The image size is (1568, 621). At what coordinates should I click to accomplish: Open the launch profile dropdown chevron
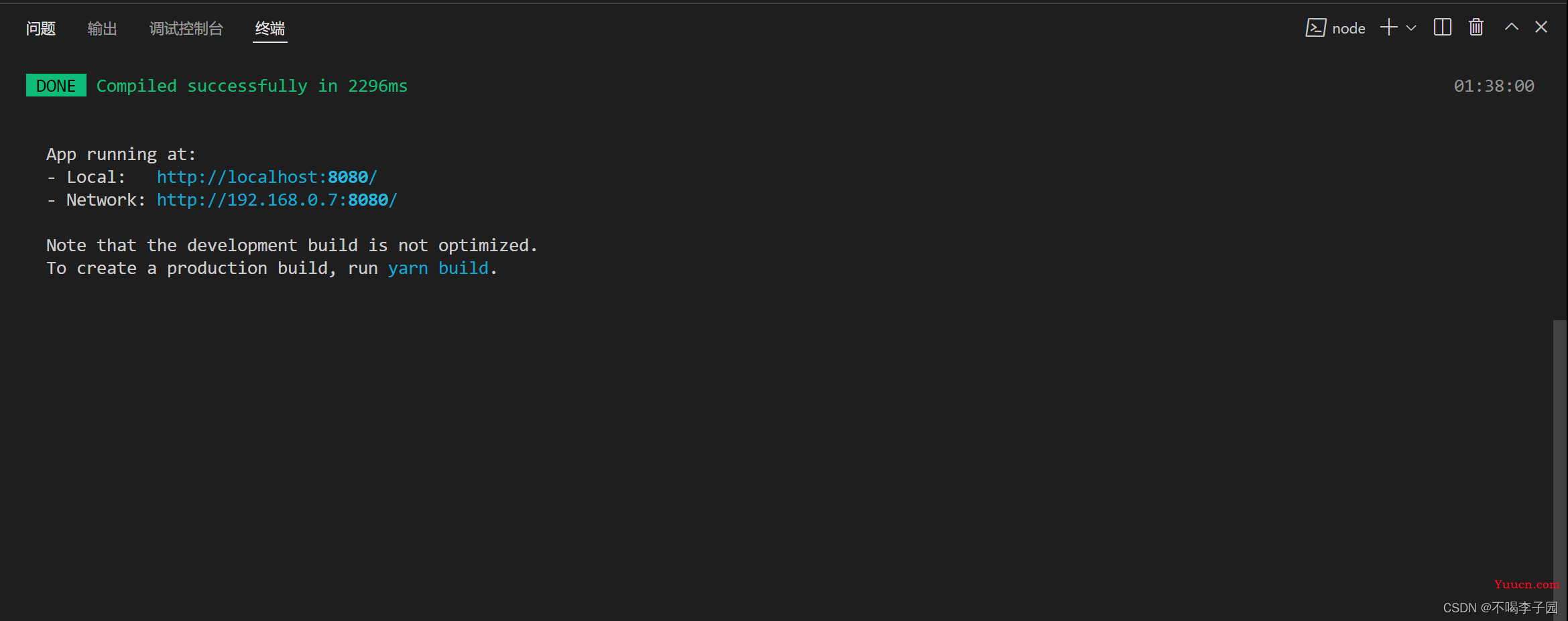1411,28
